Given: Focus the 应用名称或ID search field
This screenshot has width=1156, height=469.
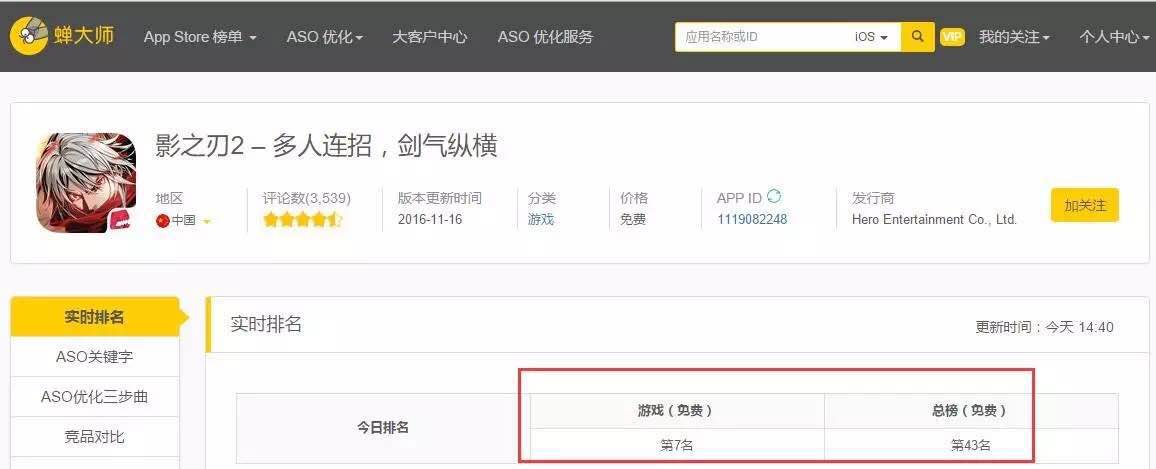Looking at the screenshot, I should (x=763, y=36).
